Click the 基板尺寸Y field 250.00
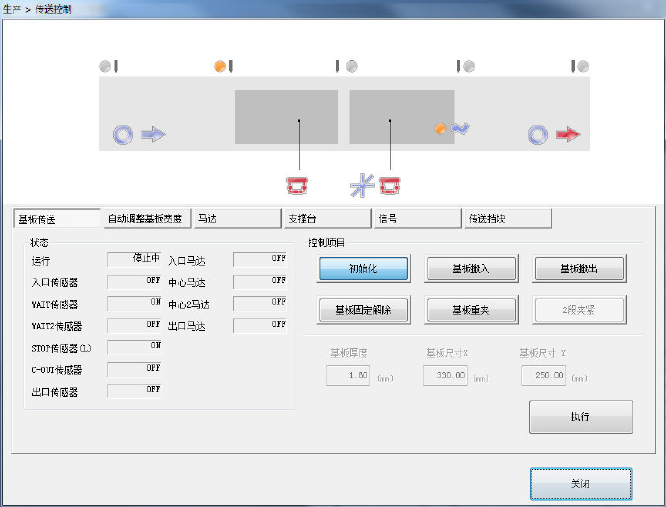Image resolution: width=666 pixels, height=507 pixels. (x=544, y=375)
